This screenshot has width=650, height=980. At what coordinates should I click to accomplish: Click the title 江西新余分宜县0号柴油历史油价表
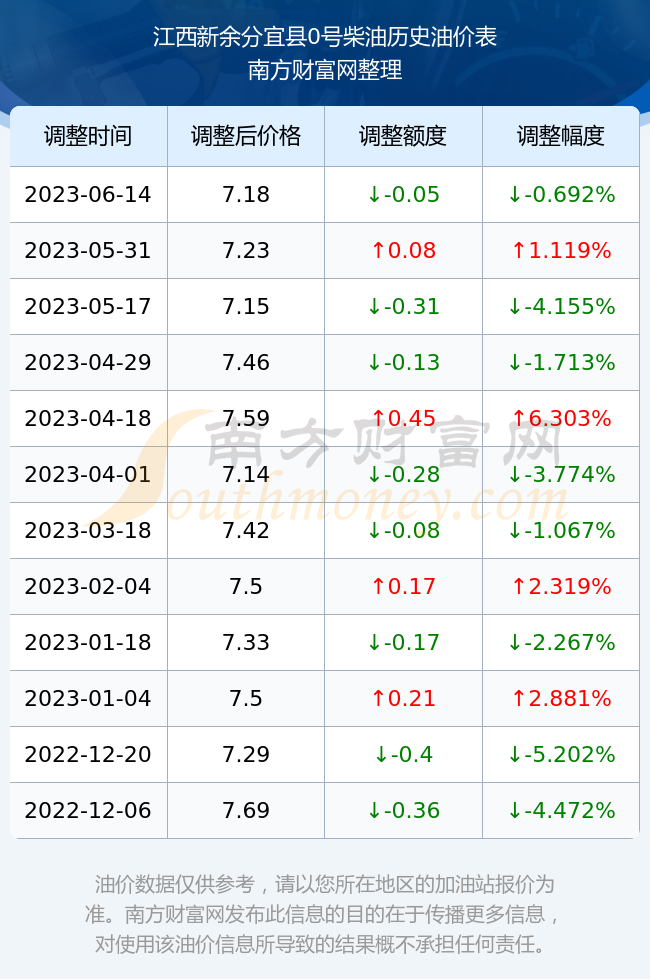325,37
